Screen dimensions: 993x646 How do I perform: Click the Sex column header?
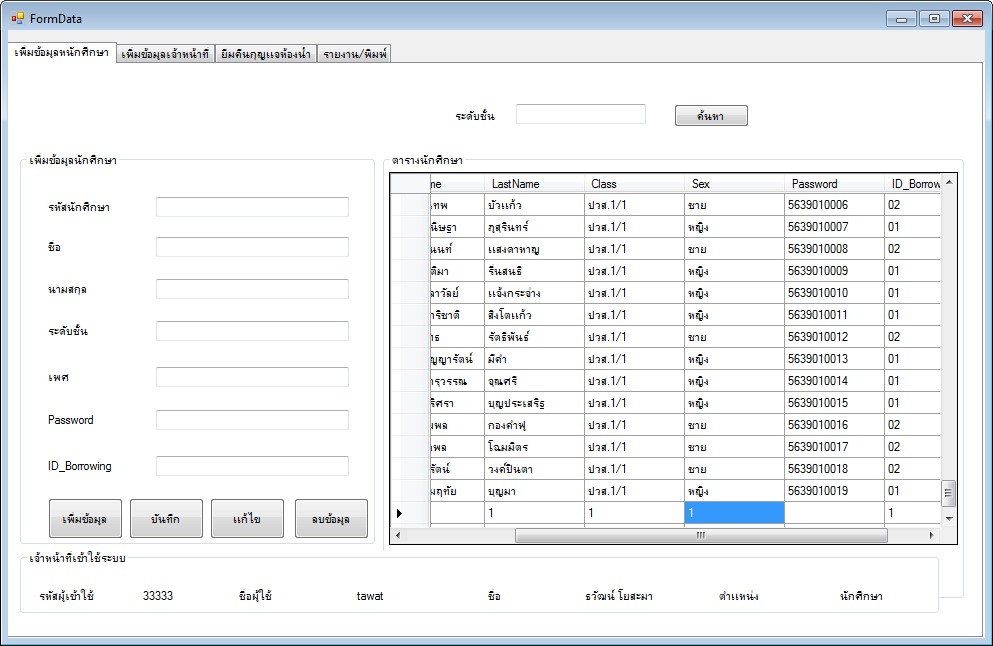[735, 184]
